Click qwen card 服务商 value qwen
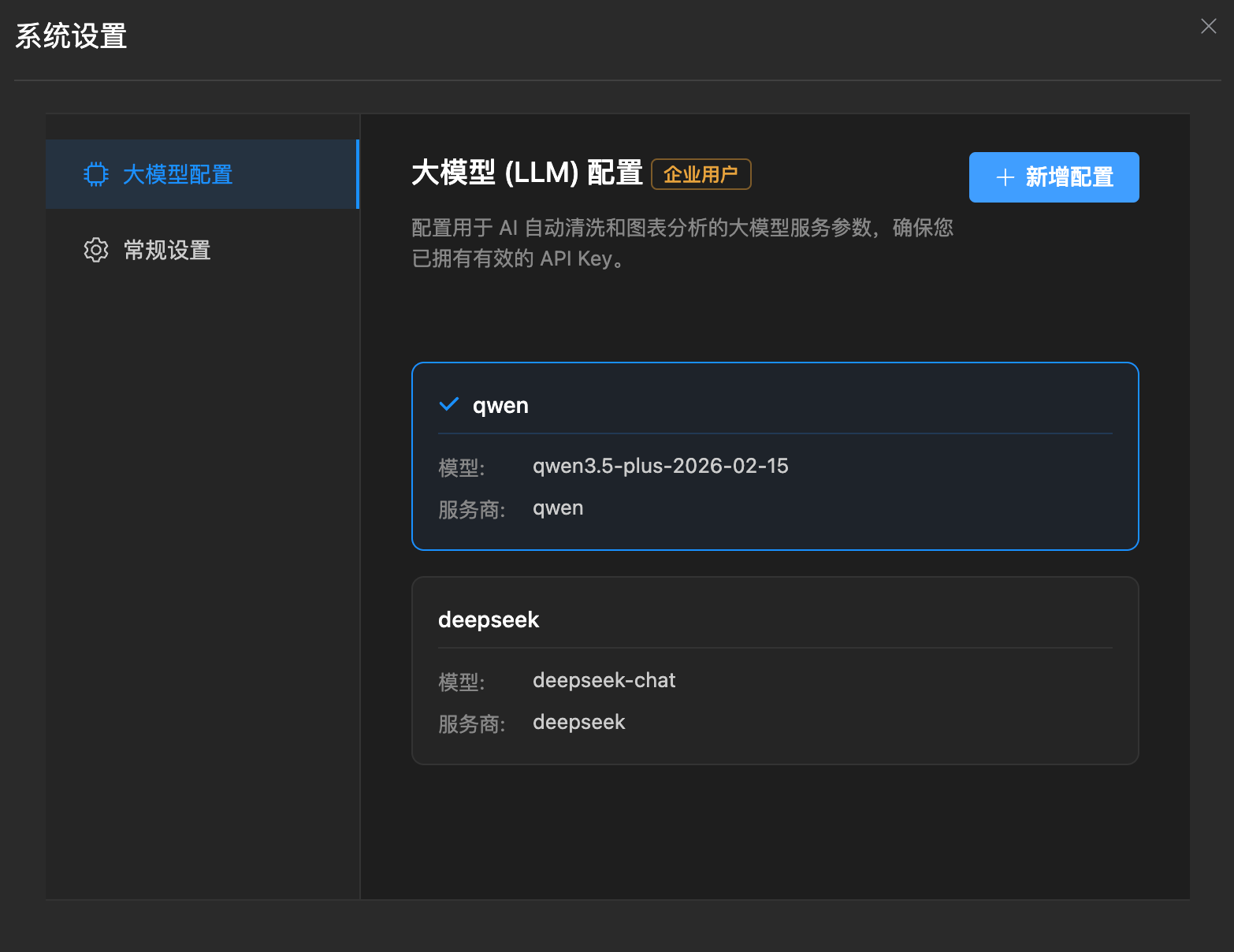The width and height of the screenshot is (1234, 952). [558, 508]
